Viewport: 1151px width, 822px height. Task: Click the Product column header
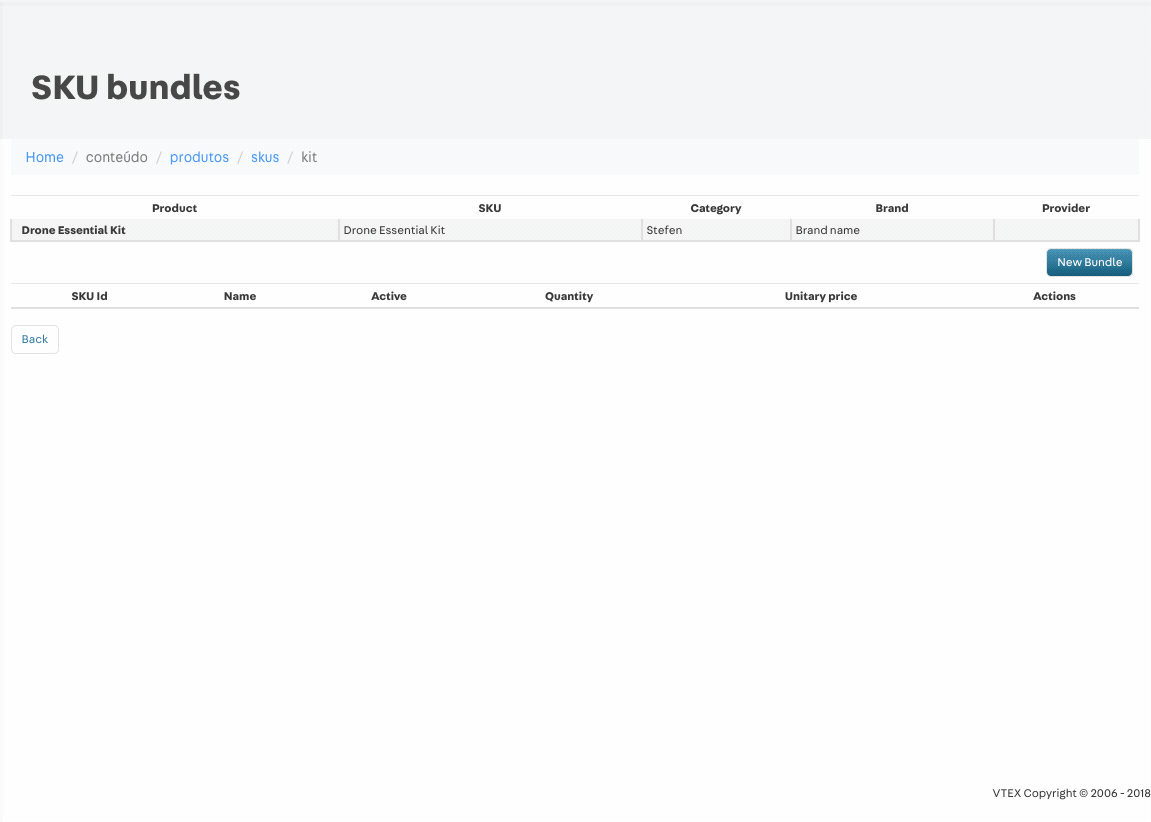[175, 208]
